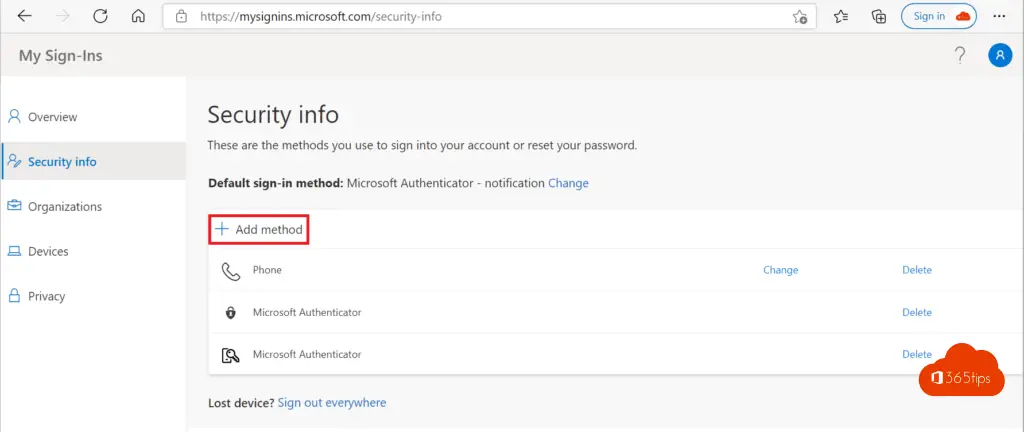
Task: Click the Devices laptop icon
Action: point(14,251)
